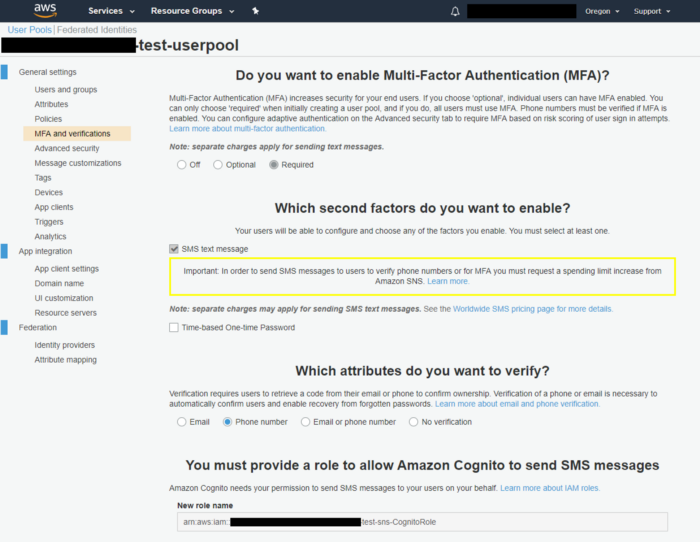700x542 pixels.
Task: Open Users and groups in sidebar
Action: point(66,90)
